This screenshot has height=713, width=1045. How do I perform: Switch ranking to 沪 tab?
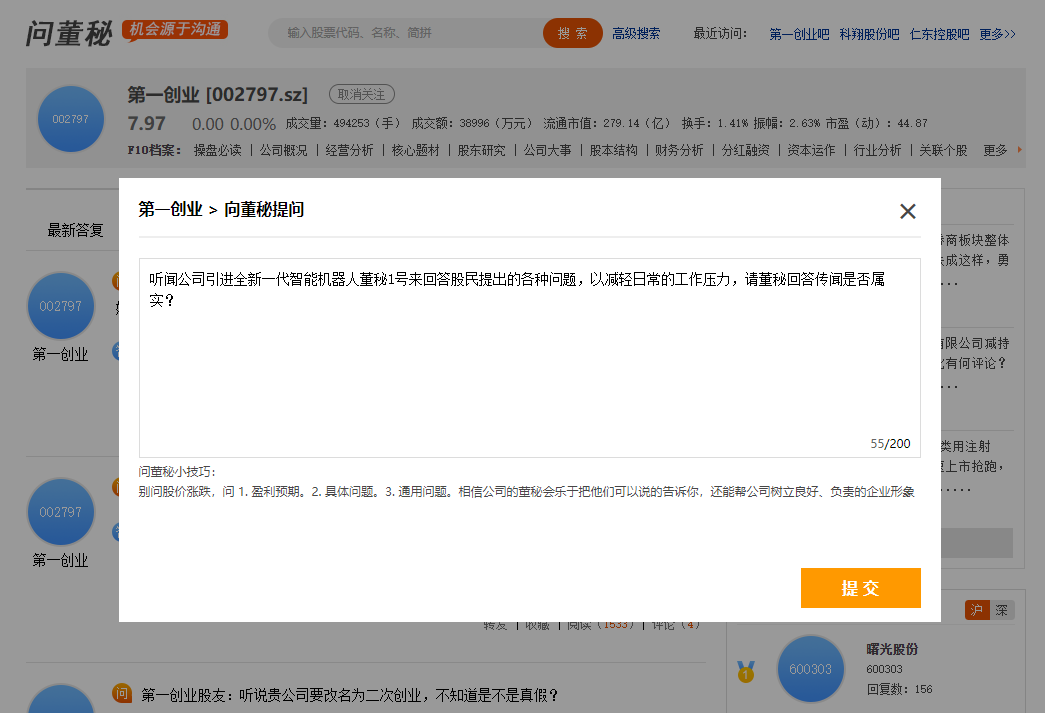(976, 610)
